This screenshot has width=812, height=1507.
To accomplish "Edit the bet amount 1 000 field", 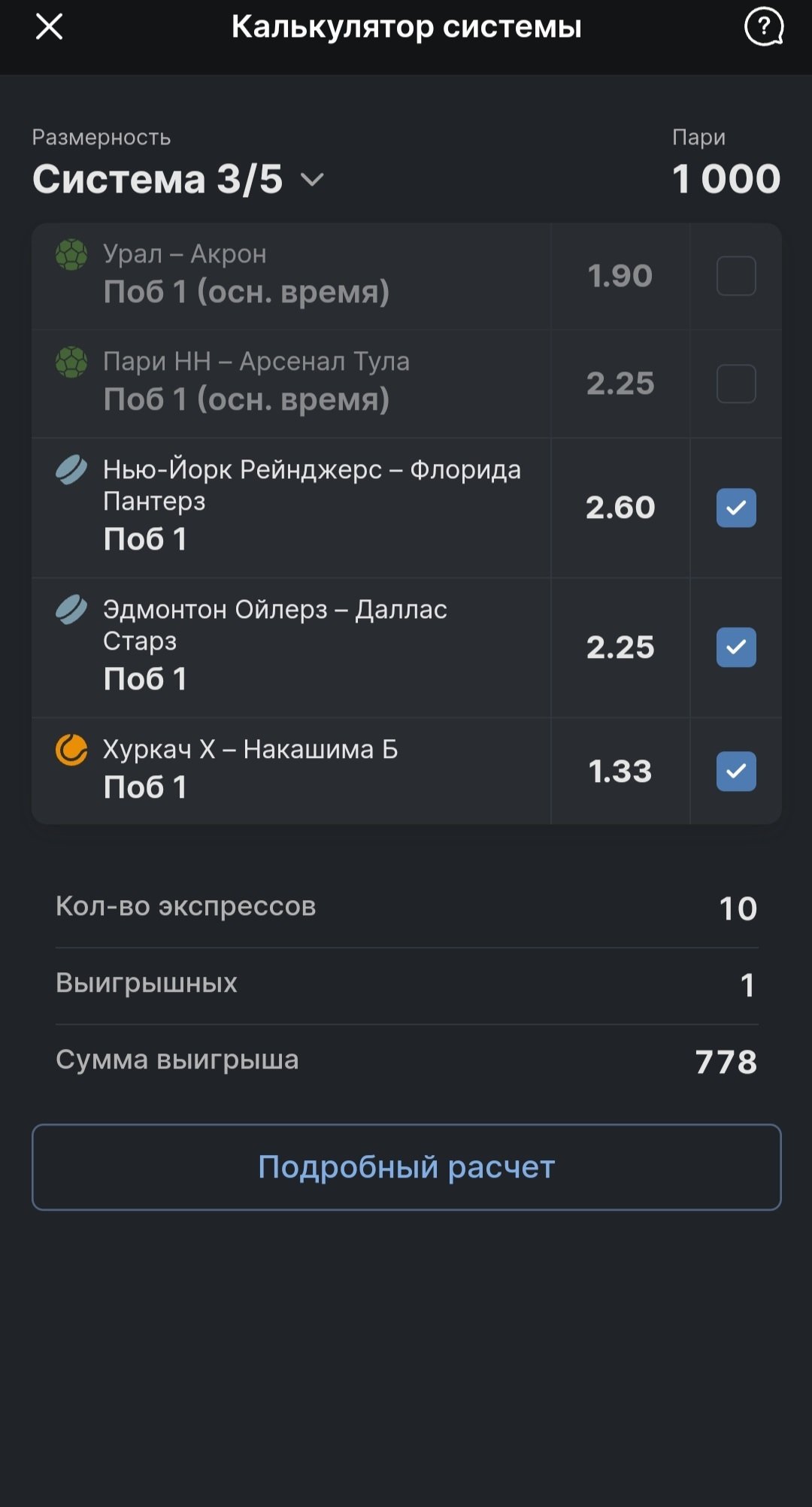I will 726,179.
